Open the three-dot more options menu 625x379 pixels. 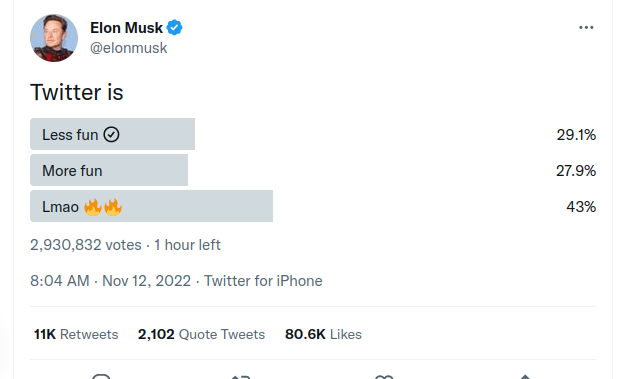click(x=586, y=27)
